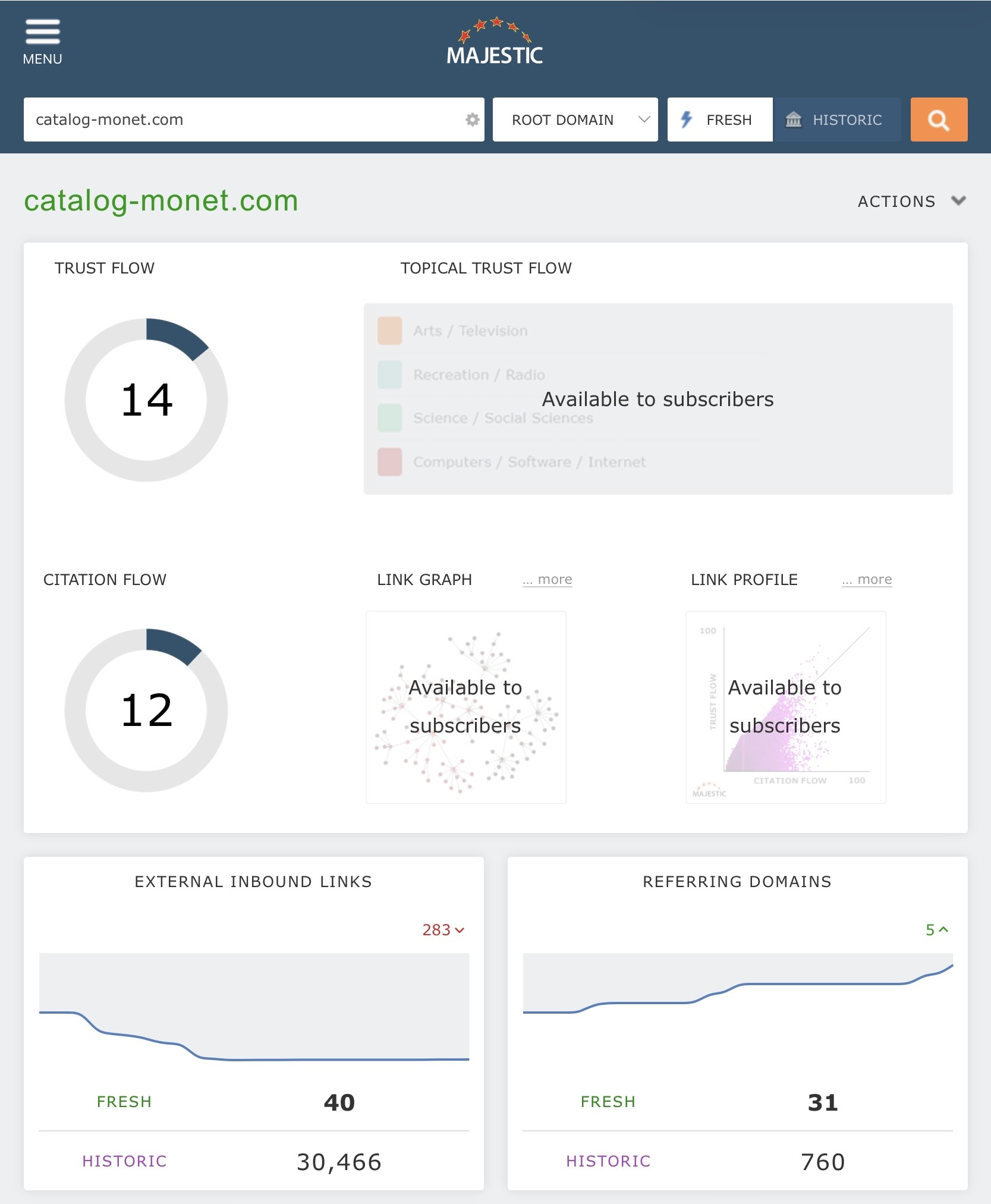Open the Link Graph thumbnail
The width and height of the screenshot is (991, 1204).
(466, 707)
